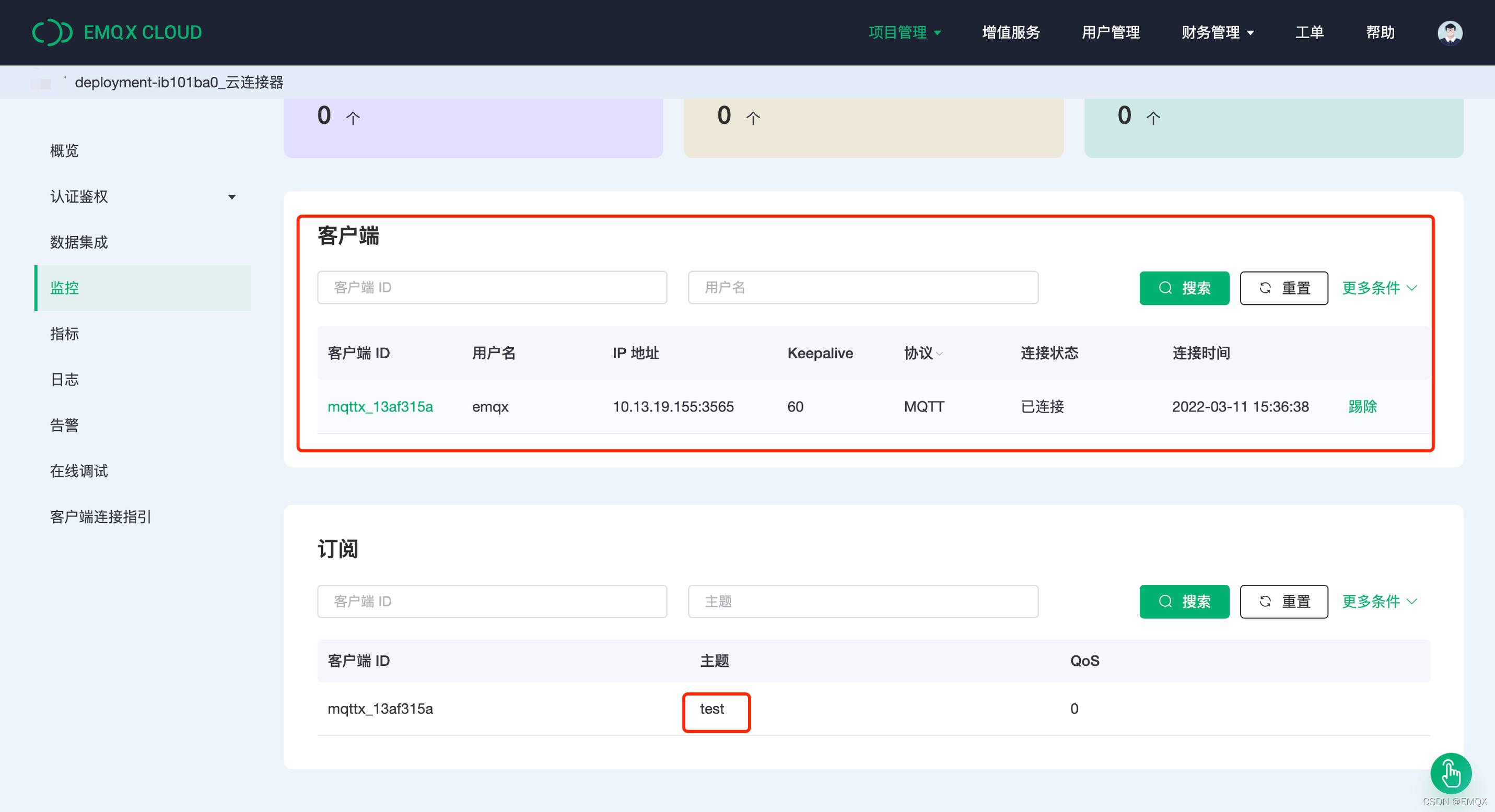Open the 财务管理 dropdown
The image size is (1495, 812).
(x=1217, y=32)
